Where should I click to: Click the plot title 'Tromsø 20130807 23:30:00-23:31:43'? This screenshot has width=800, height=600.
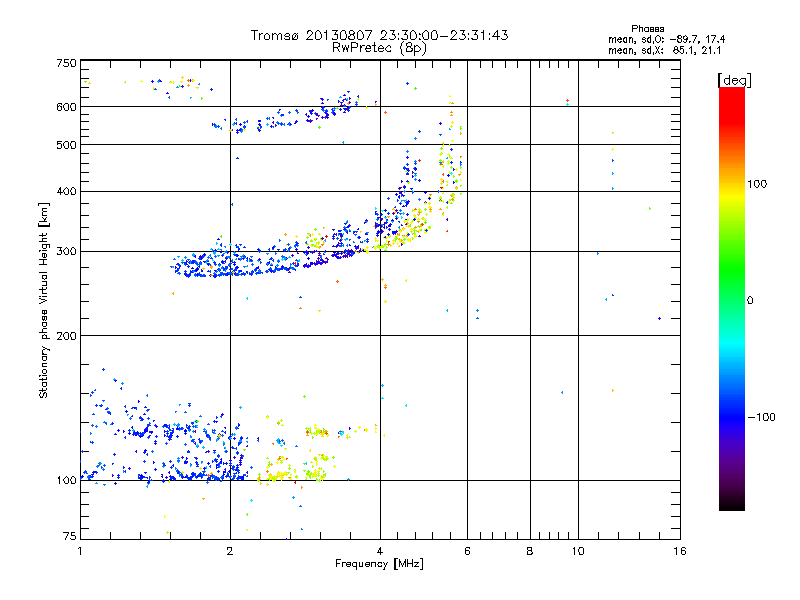coord(379,35)
